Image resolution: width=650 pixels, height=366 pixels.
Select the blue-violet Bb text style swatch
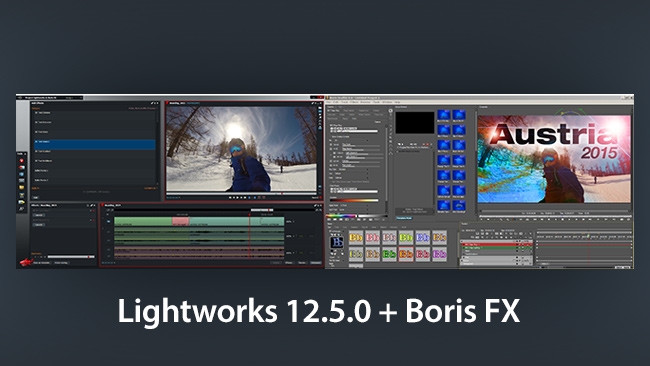422,238
